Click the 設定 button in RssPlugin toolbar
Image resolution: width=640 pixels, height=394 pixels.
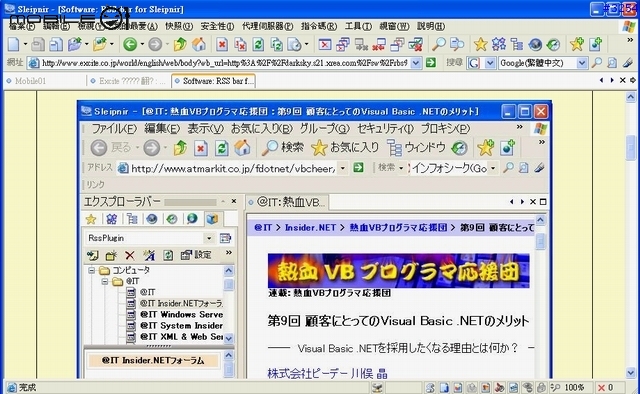click(x=196, y=255)
